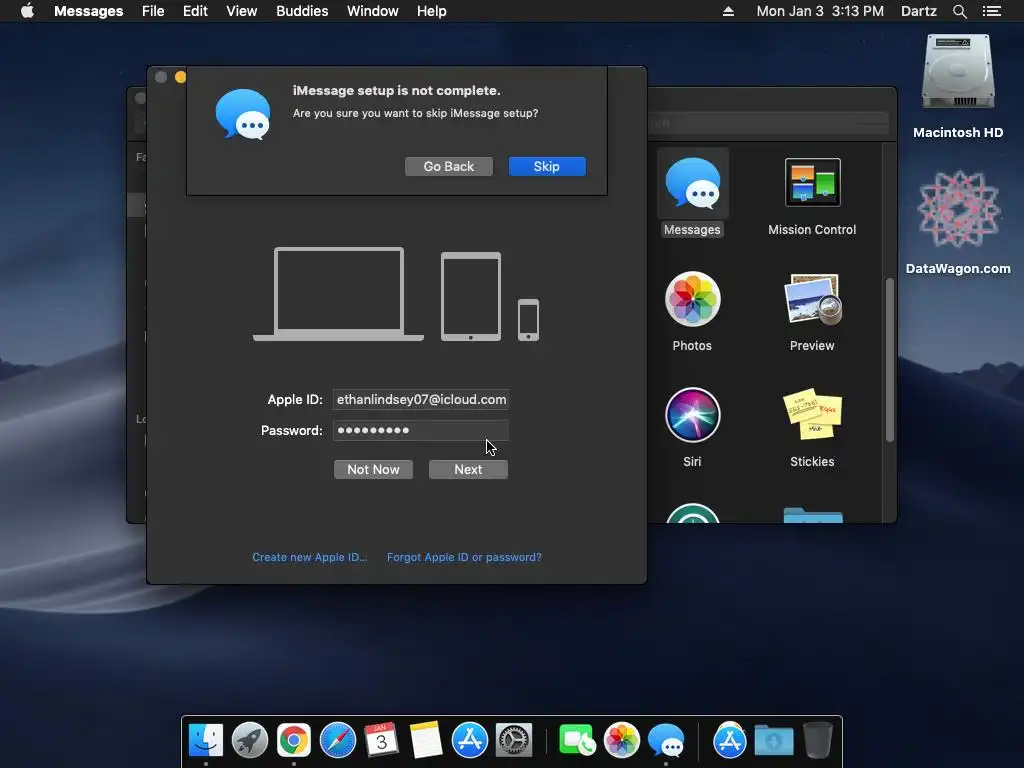Open System Preferences gear in Dock

coord(514,740)
